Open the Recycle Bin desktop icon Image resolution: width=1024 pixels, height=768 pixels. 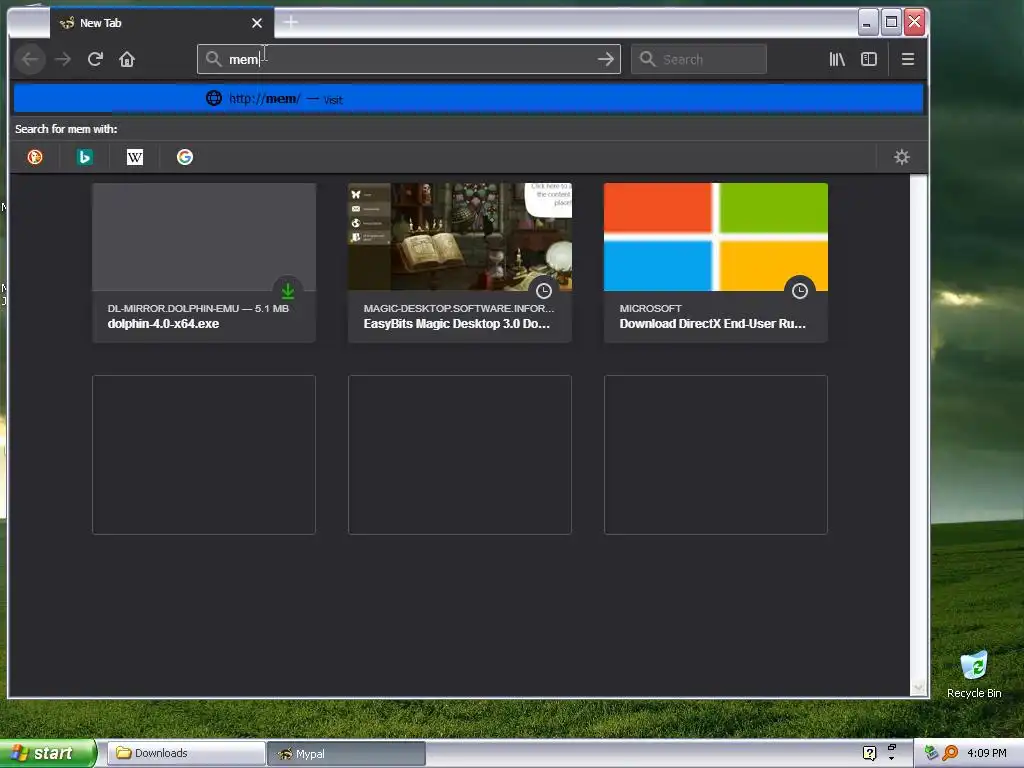974,675
